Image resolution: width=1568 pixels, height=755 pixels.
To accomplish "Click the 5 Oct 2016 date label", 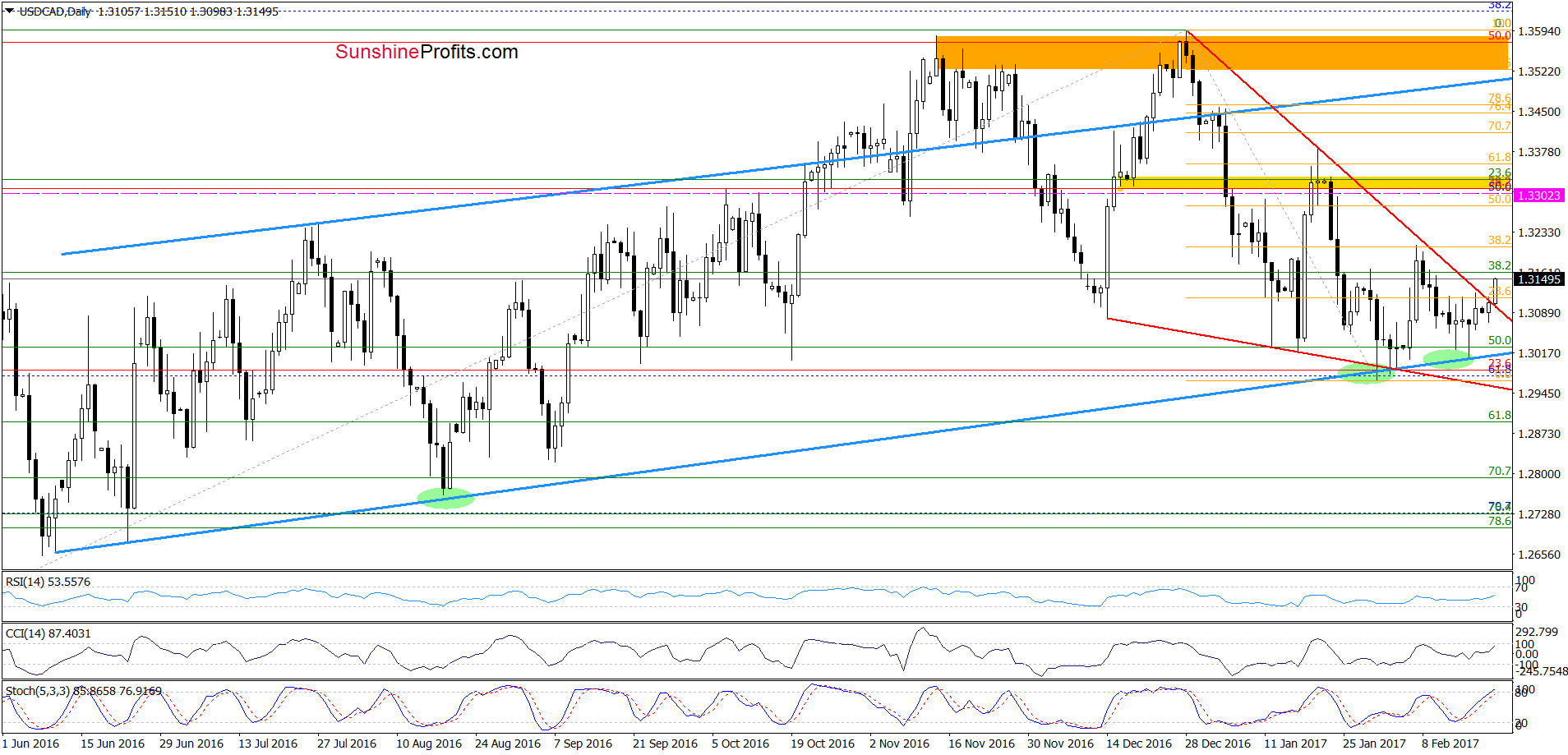I will [740, 743].
